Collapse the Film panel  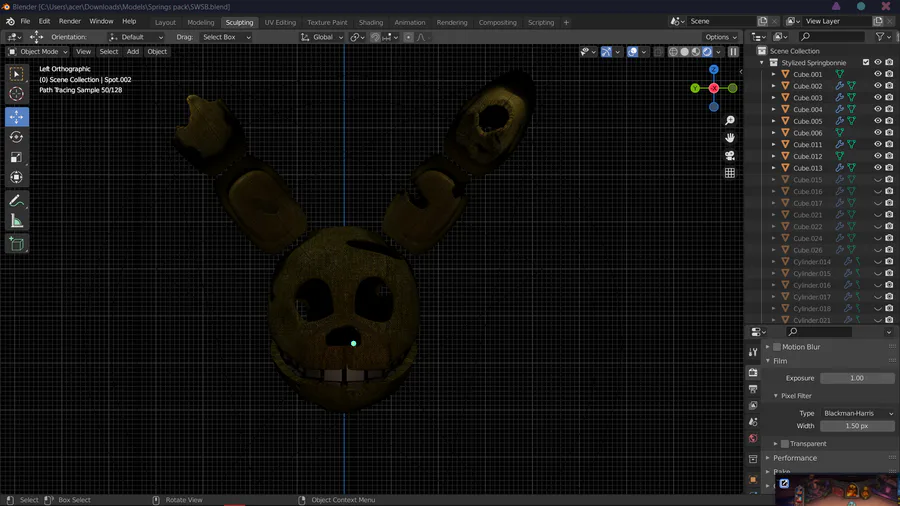(779, 361)
